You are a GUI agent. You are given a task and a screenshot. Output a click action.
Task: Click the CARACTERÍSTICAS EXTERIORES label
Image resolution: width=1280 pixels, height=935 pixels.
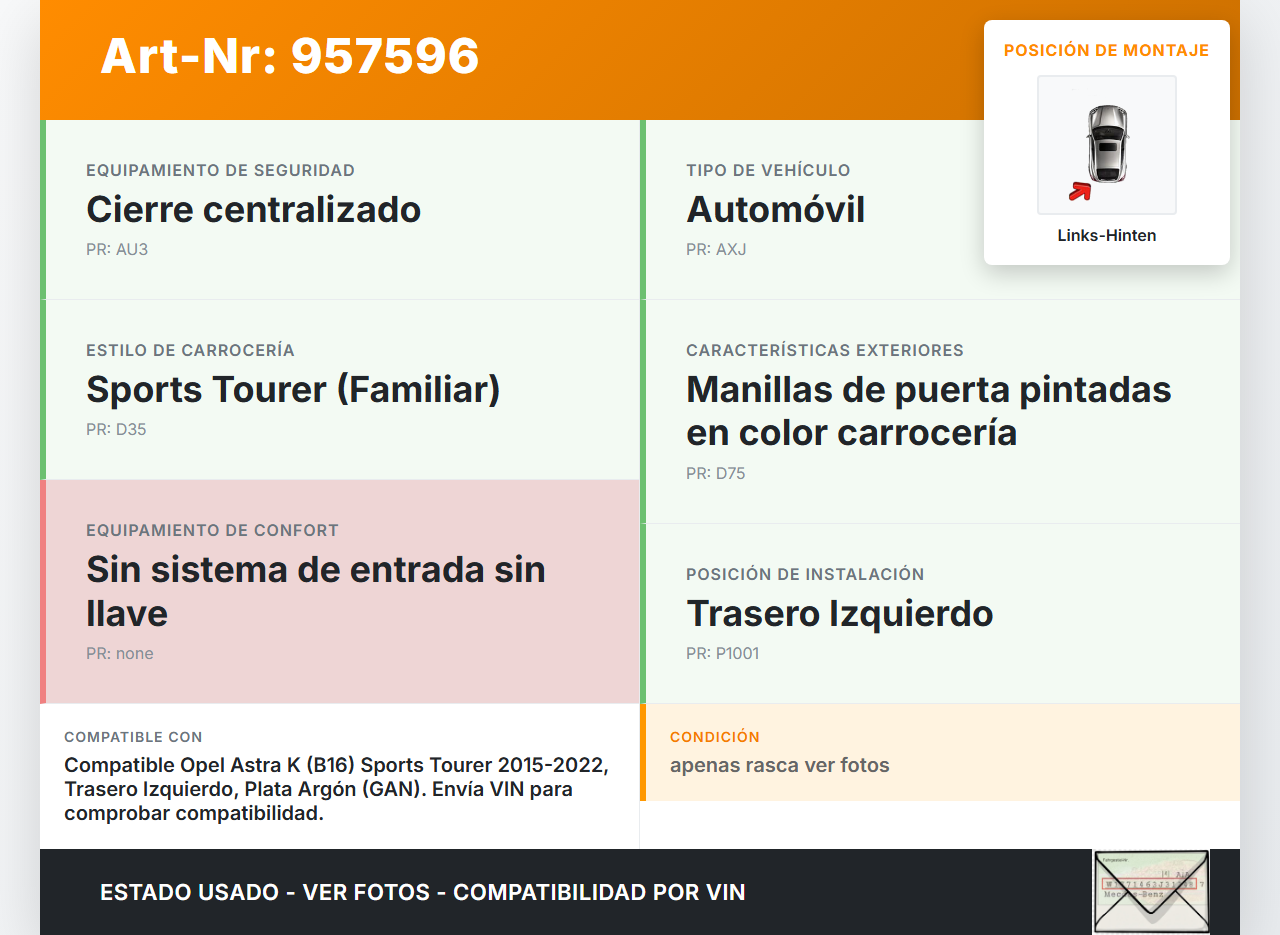pos(825,350)
